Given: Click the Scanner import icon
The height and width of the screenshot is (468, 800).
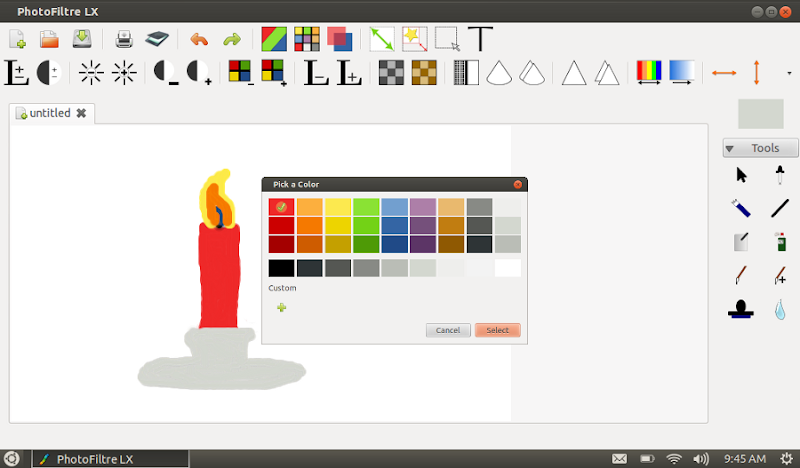Looking at the screenshot, I should [157, 39].
